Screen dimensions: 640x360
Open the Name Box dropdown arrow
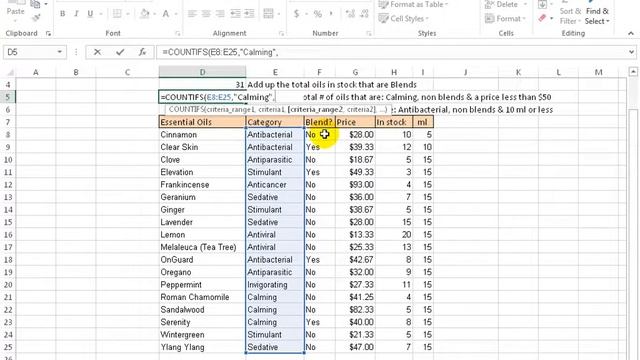pyautogui.click(x=60, y=52)
